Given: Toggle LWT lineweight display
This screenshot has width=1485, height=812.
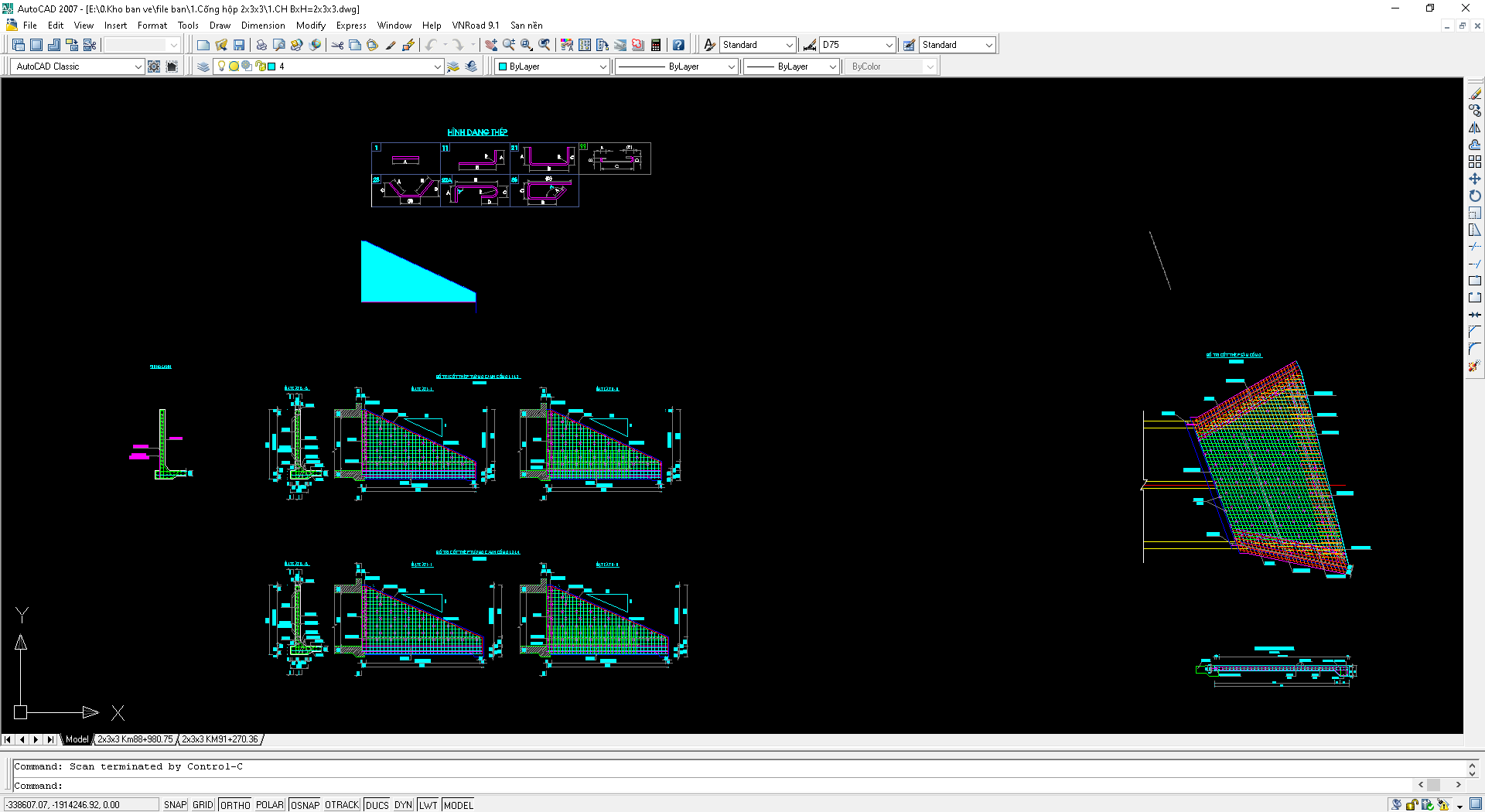Looking at the screenshot, I should coord(428,805).
